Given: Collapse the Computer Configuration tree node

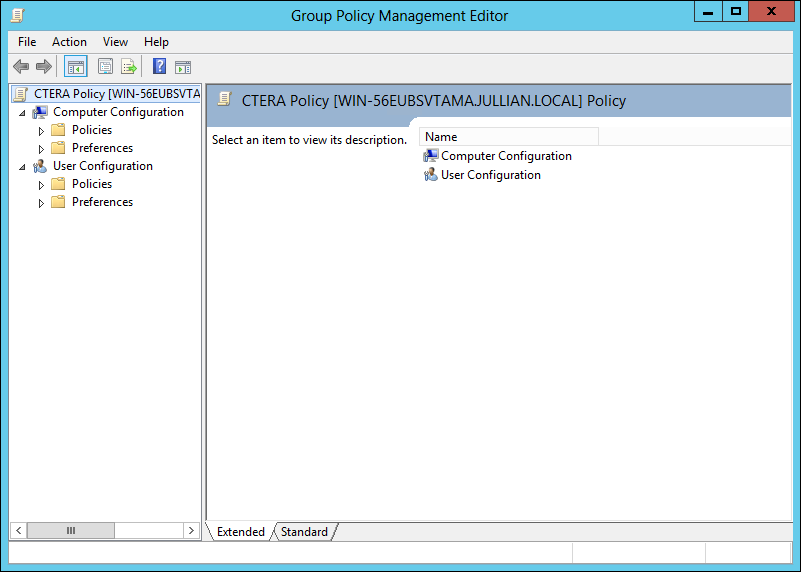Looking at the screenshot, I should 22,113.
